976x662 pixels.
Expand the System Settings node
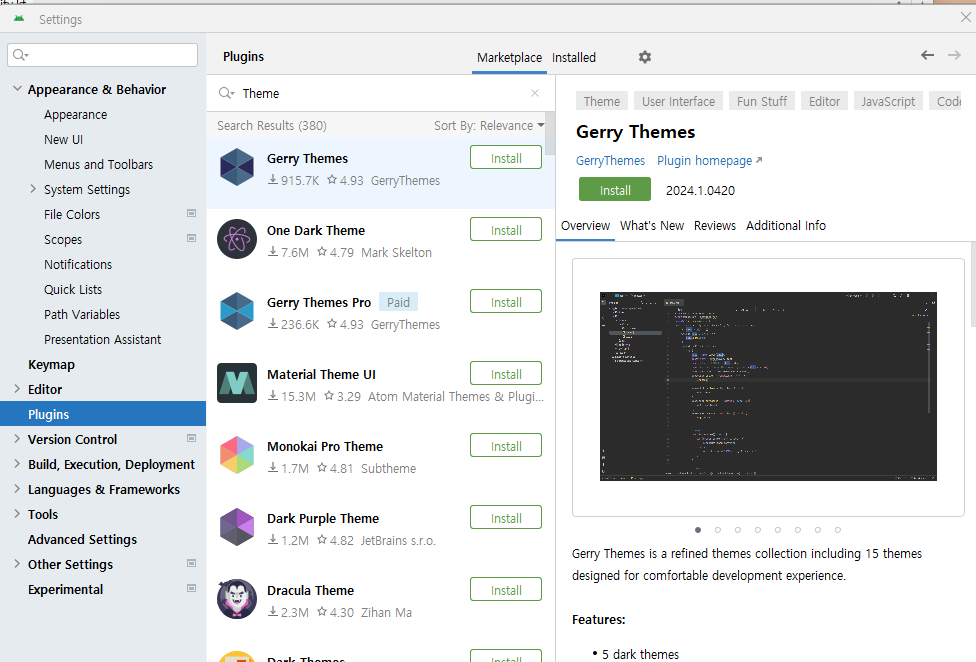coord(33,189)
